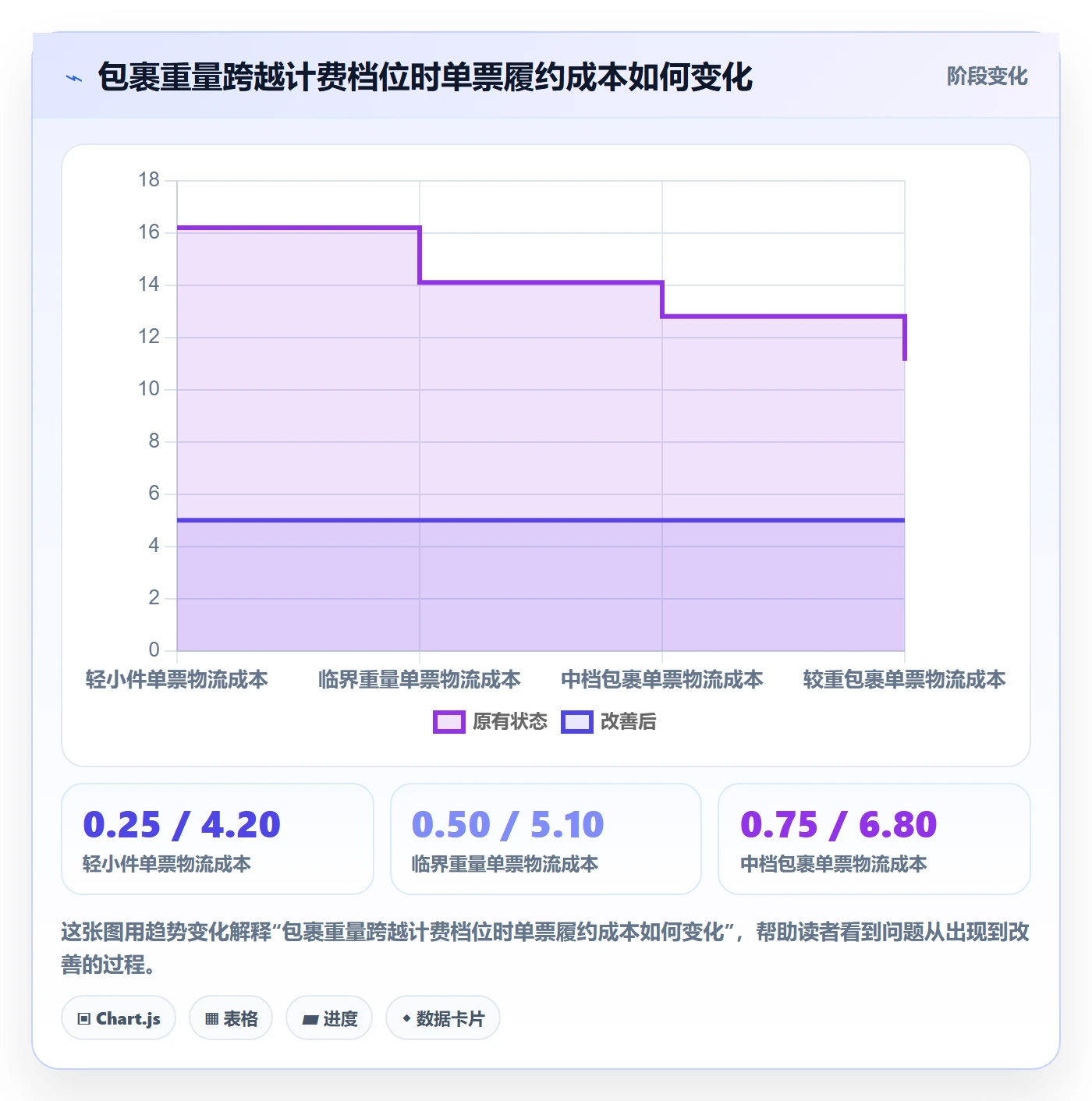This screenshot has width=1092, height=1101.
Task: Click the 中档包裹单票物流成本 x-axis label
Action: coord(662,680)
